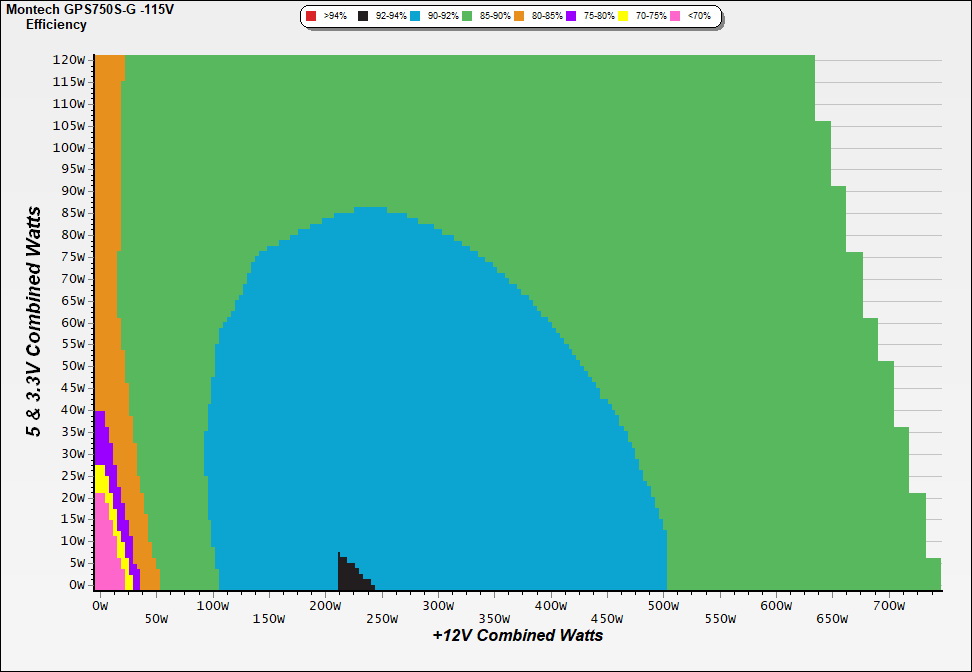Click the orange 80-85% legend swatch

pyautogui.click(x=518, y=17)
